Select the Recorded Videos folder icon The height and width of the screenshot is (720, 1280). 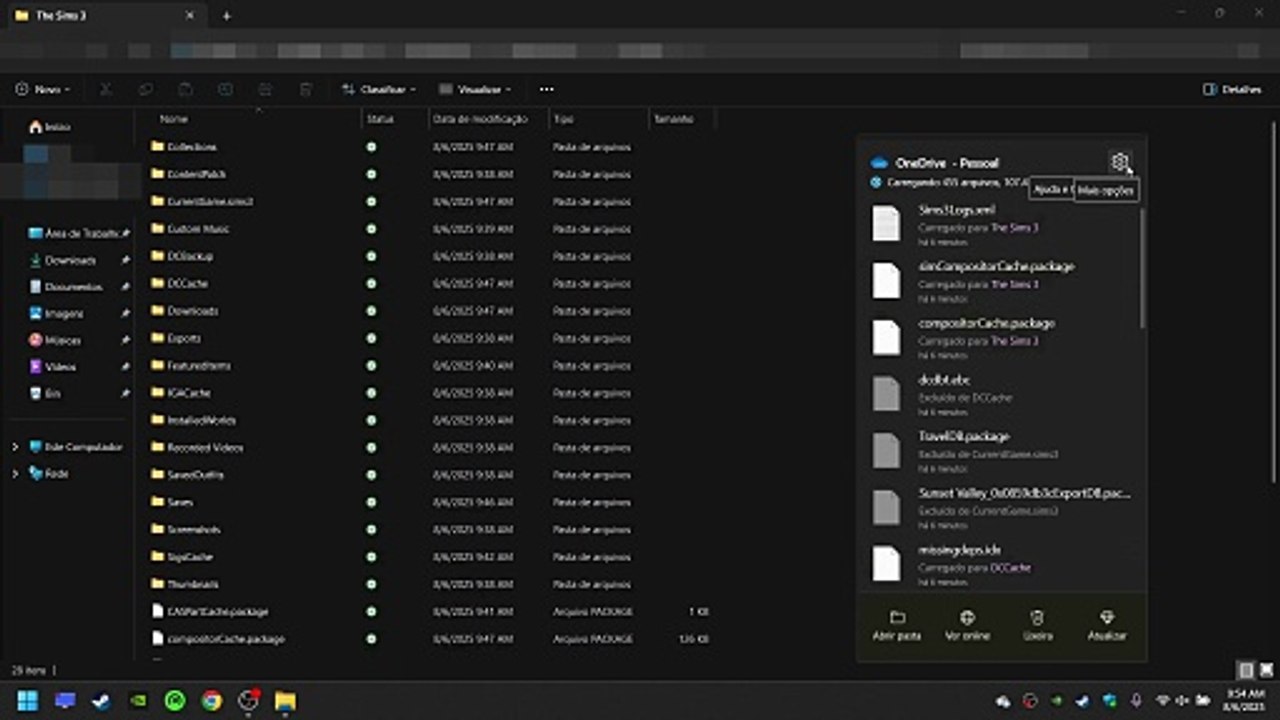point(157,447)
